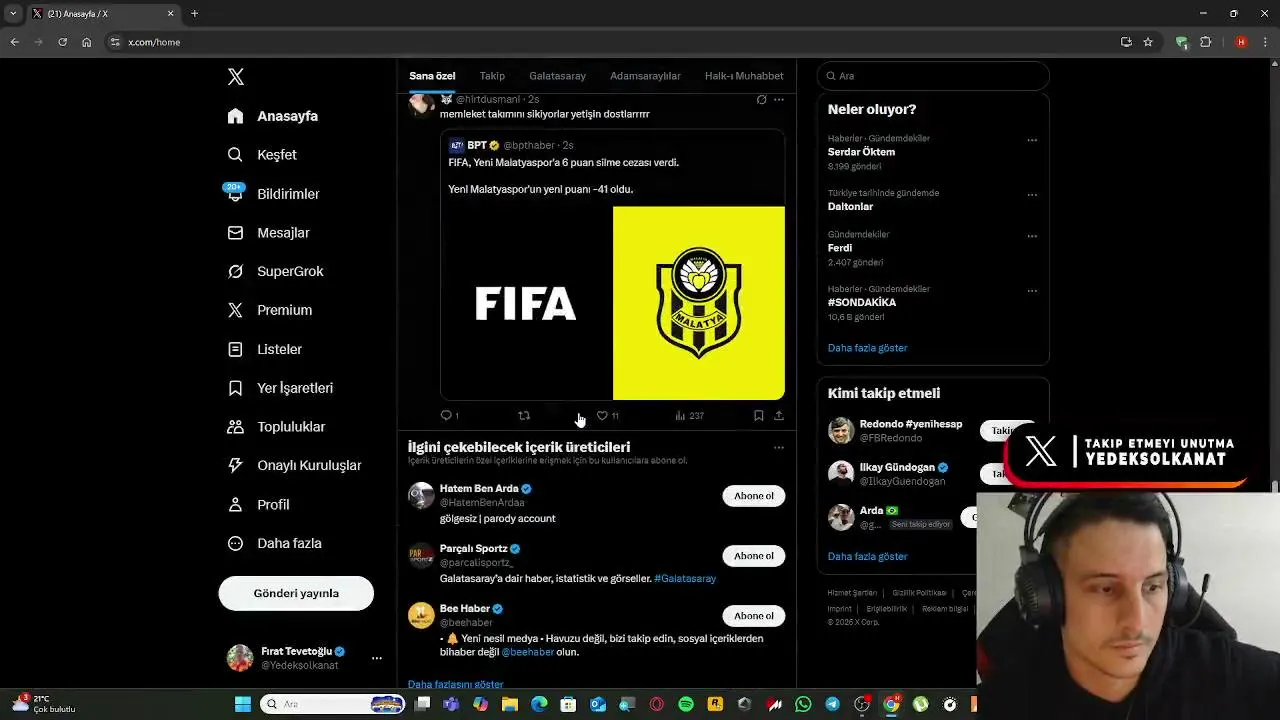
Task: Like the post with the heart icon
Action: point(602,415)
